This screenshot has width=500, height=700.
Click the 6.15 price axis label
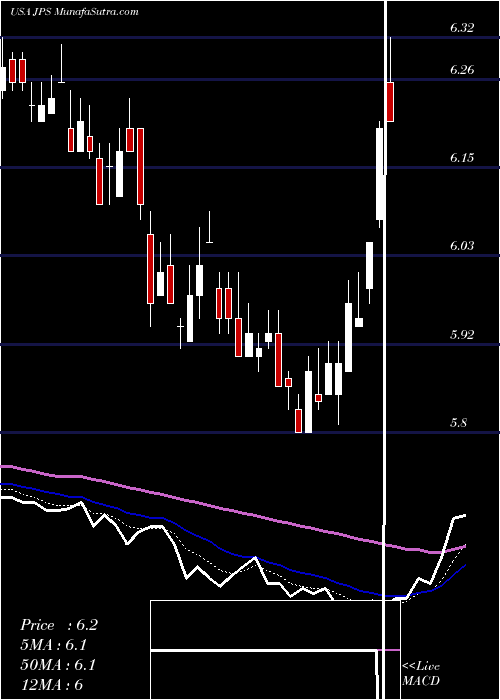coord(462,158)
